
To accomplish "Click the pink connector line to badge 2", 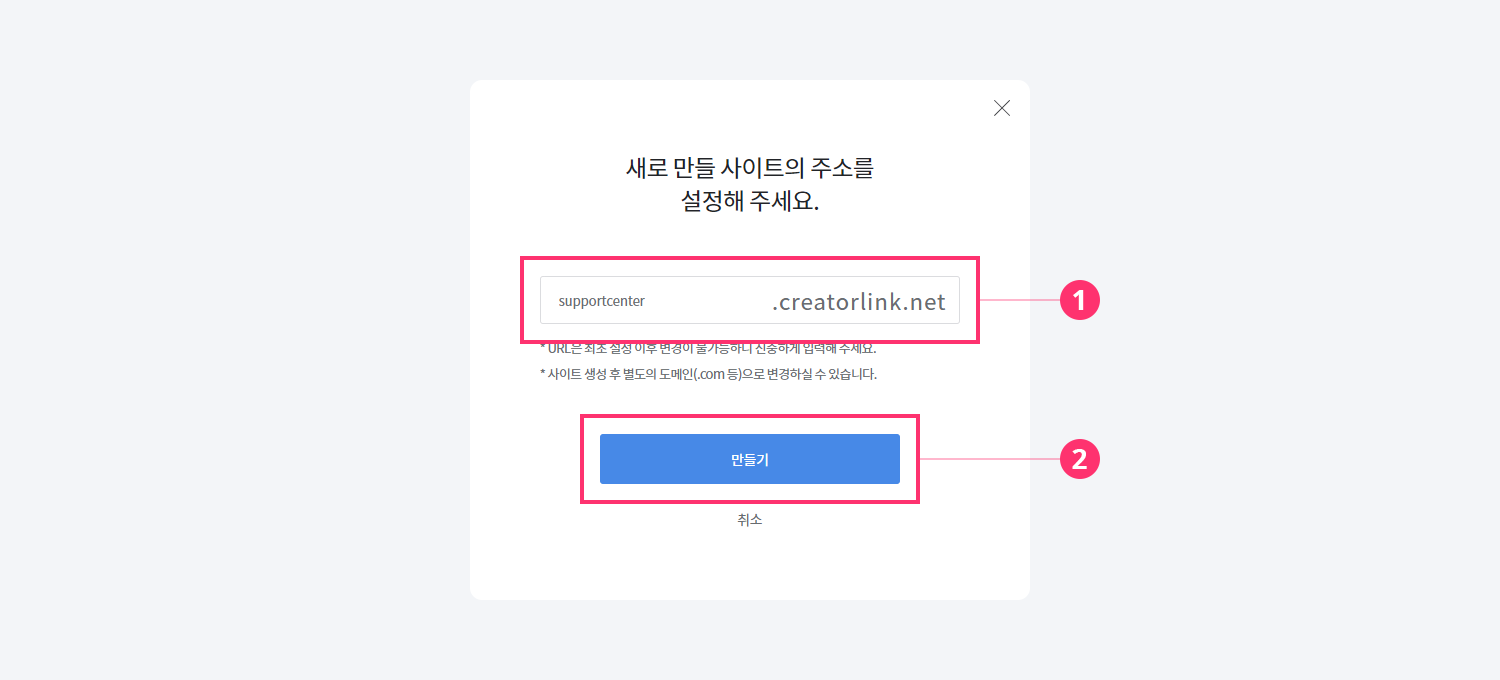I will 988,459.
